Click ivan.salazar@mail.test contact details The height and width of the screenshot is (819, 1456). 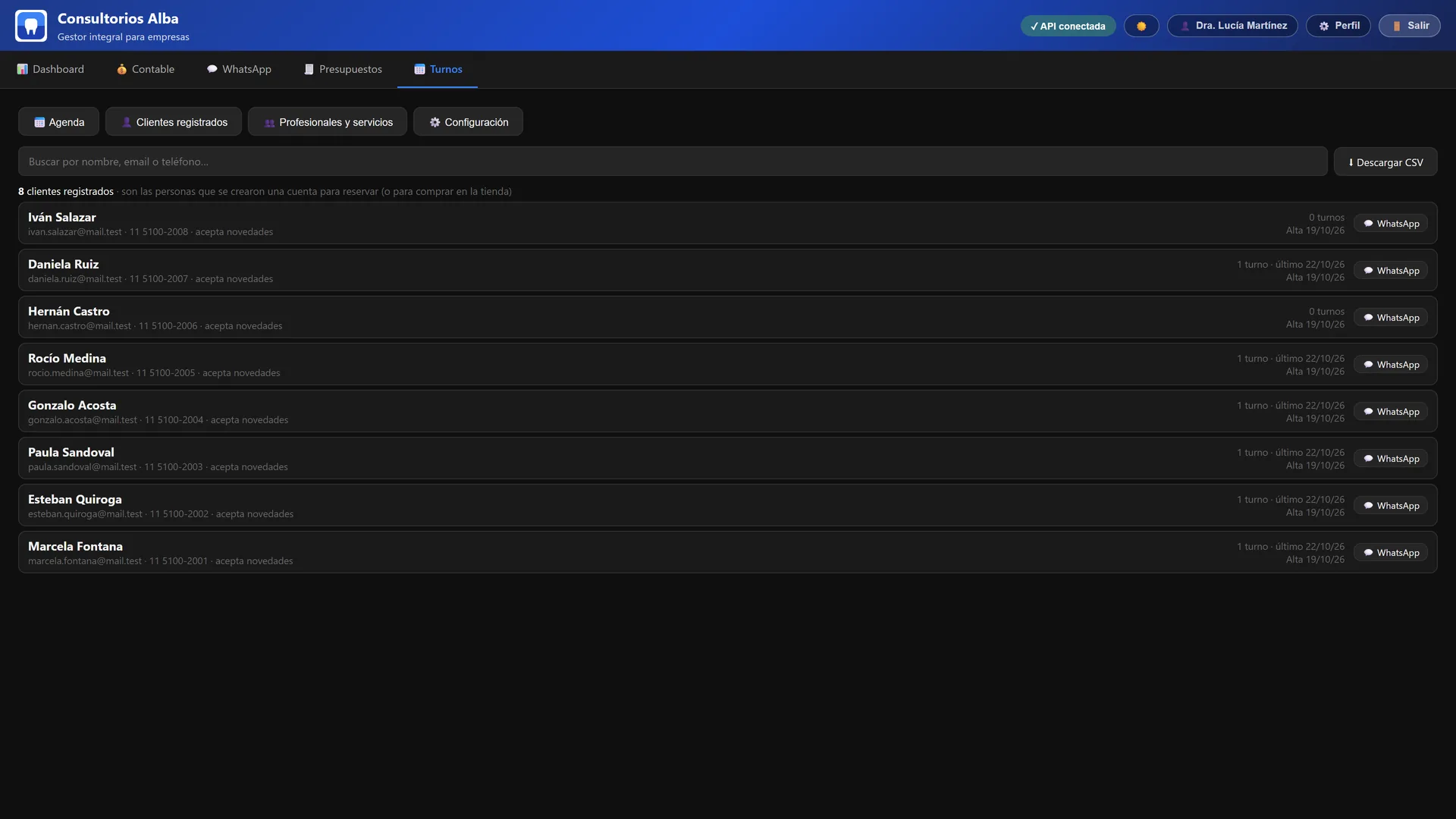click(x=151, y=232)
